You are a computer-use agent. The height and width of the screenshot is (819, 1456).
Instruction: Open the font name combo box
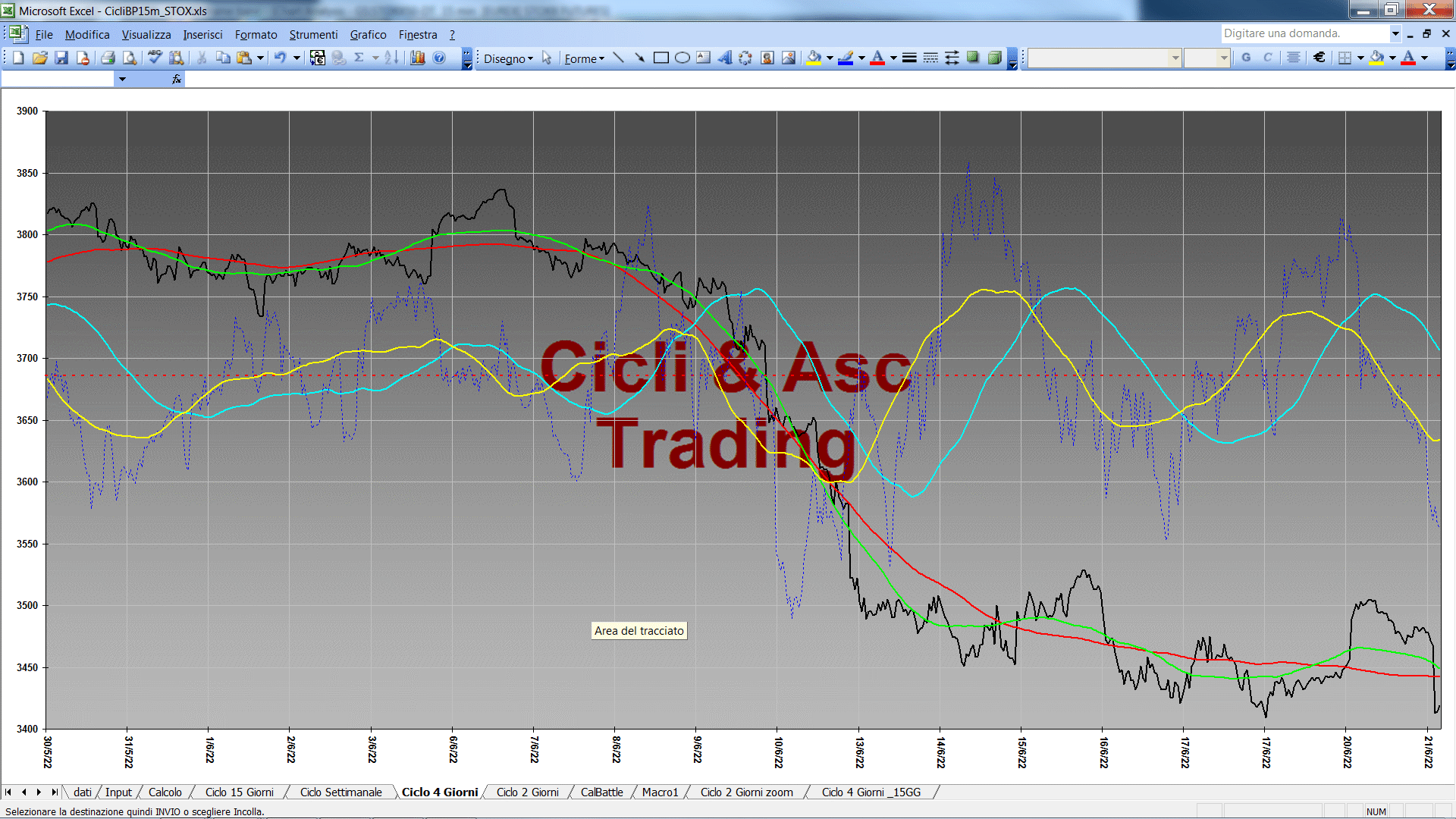point(1105,58)
